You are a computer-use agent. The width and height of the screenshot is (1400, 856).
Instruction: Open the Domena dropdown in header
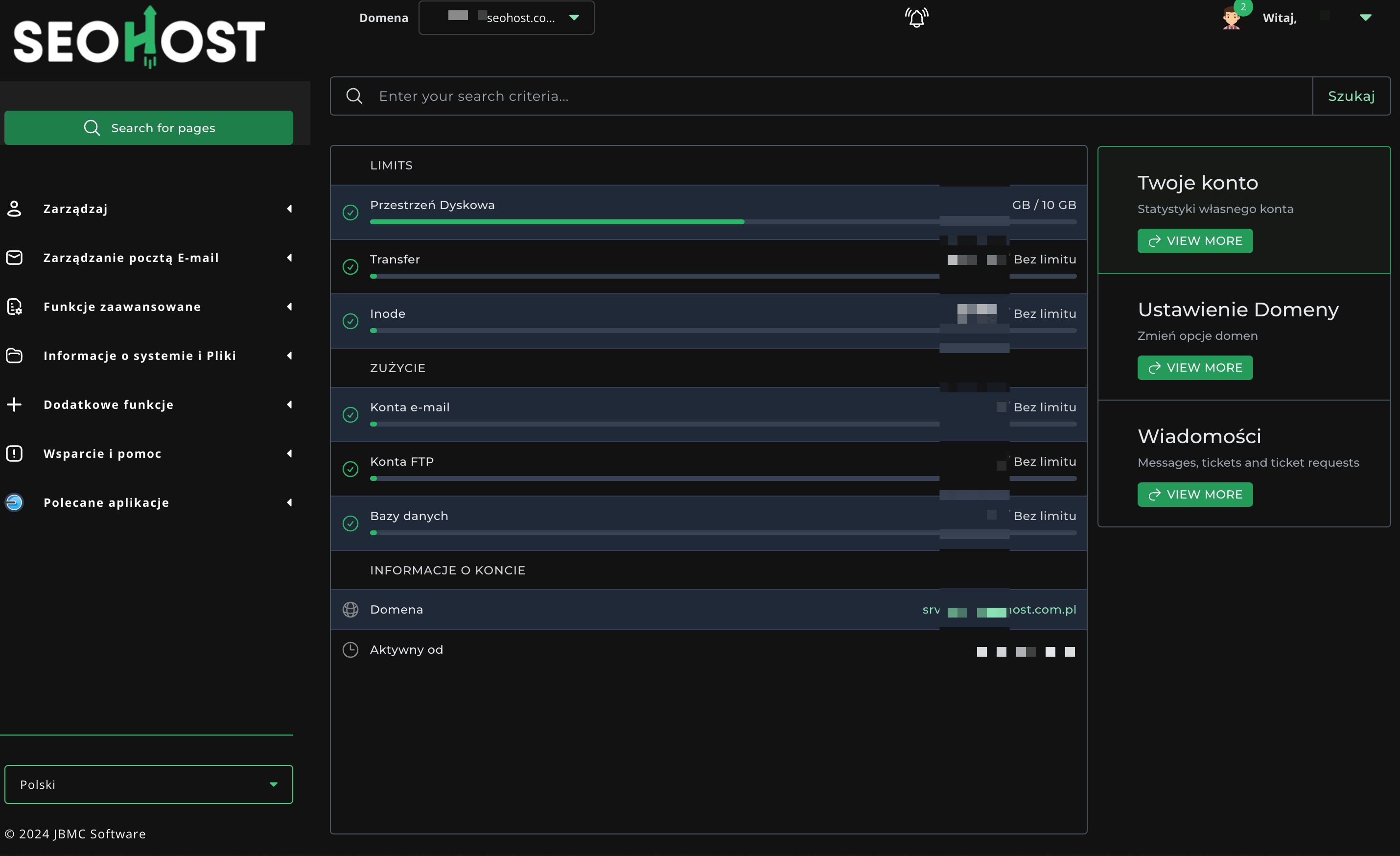[x=506, y=18]
